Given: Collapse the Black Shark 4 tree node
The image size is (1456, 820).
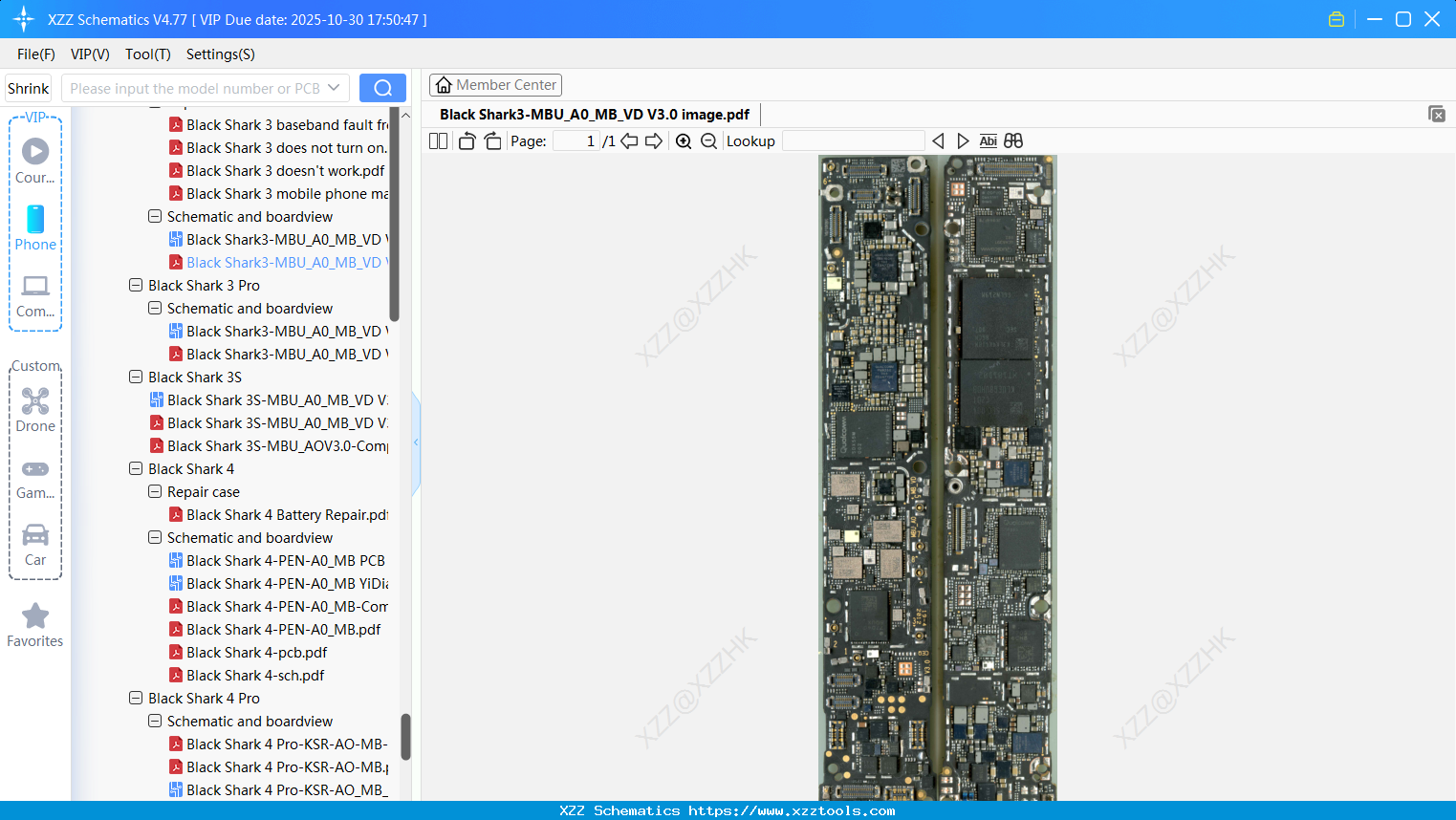Looking at the screenshot, I should [135, 468].
